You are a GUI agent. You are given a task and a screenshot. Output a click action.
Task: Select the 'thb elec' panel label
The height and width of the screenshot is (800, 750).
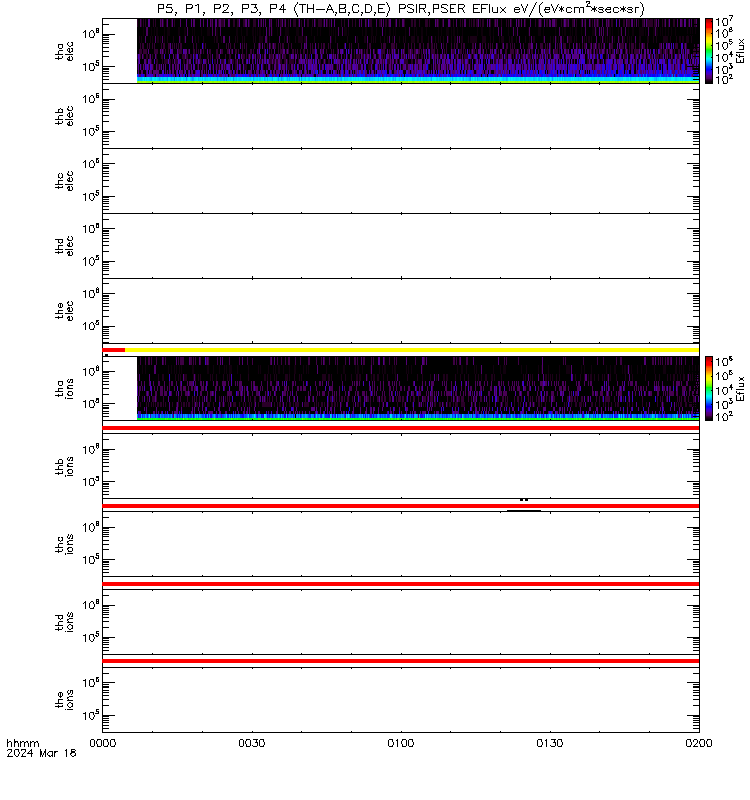click(65, 116)
